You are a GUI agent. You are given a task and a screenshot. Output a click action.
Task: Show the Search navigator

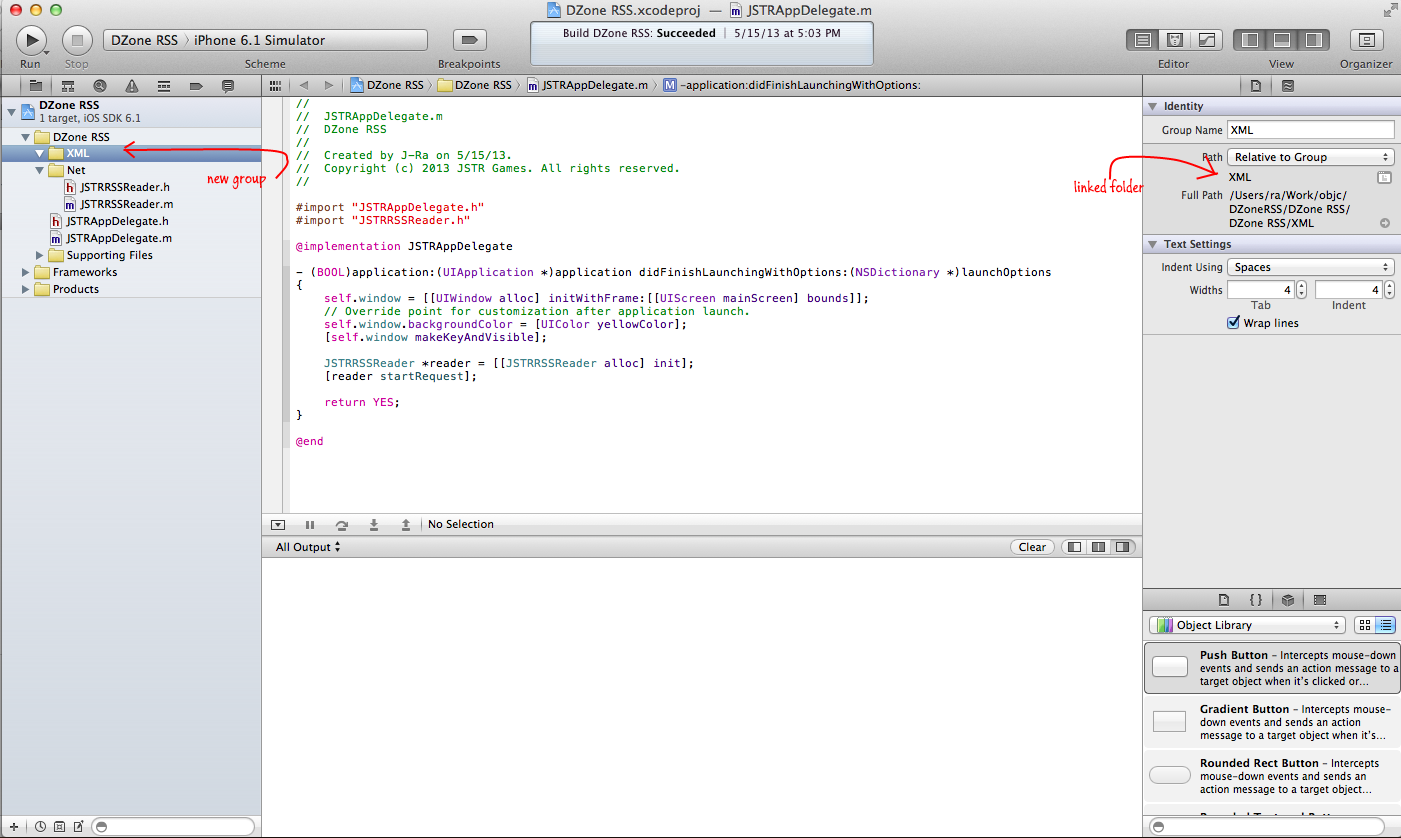click(x=100, y=86)
